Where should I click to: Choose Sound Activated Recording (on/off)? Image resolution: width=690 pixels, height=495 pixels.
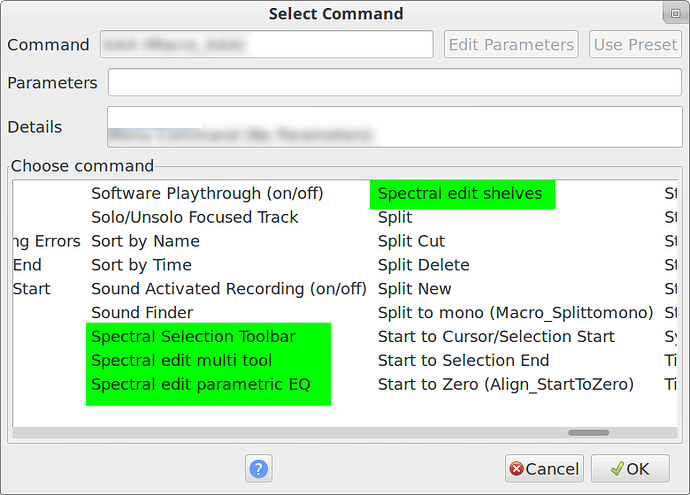pyautogui.click(x=229, y=289)
